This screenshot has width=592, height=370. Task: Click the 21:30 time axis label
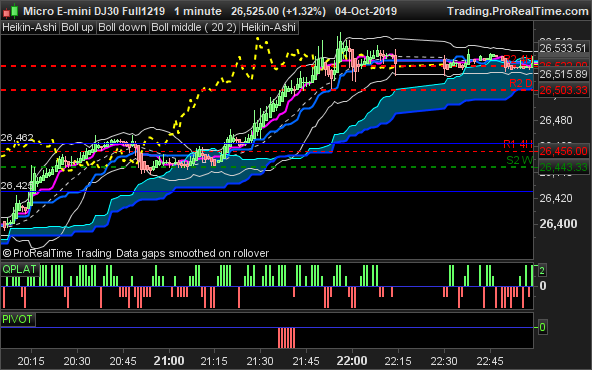click(x=260, y=361)
